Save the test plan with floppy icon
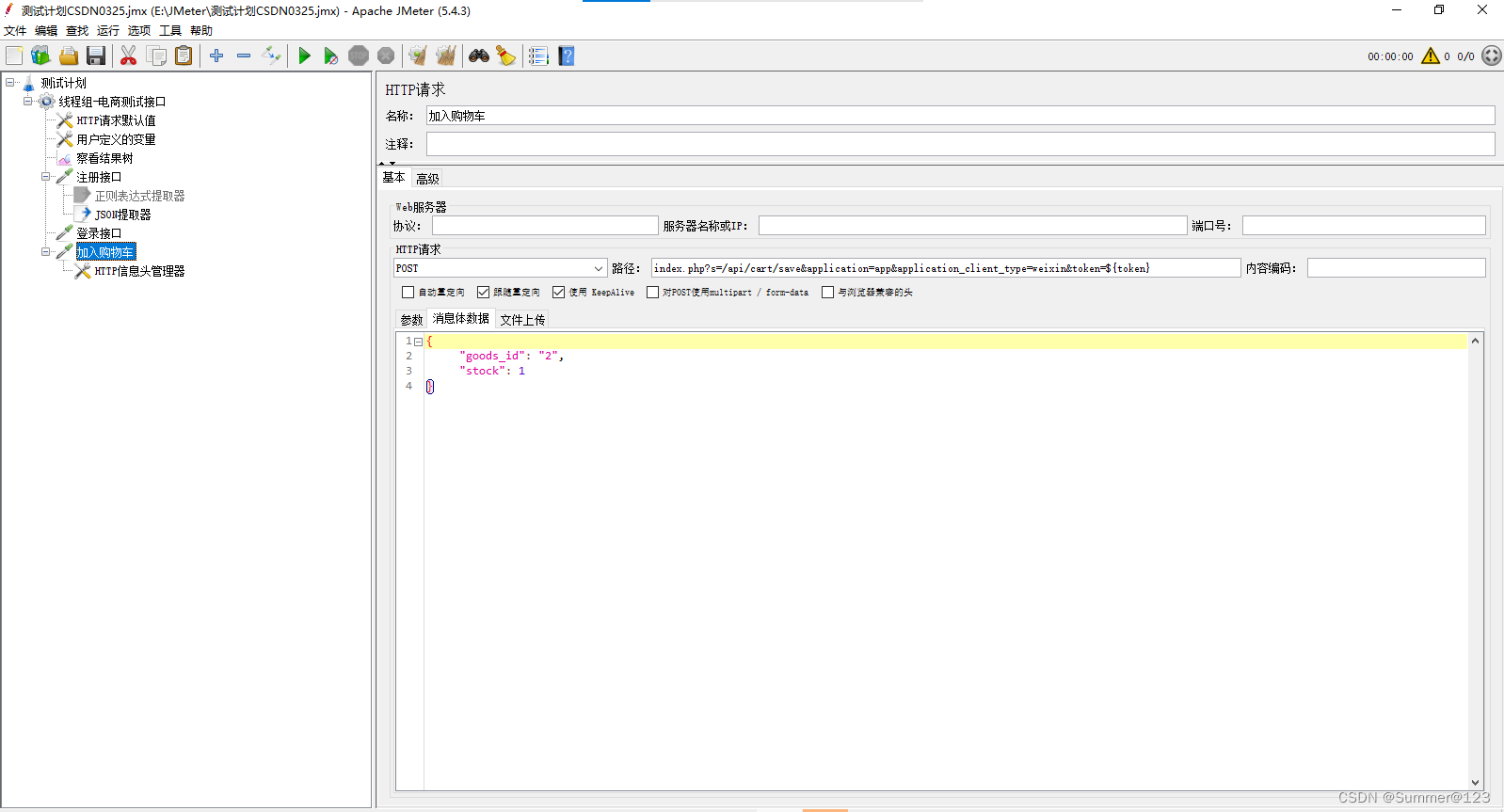The image size is (1504, 812). [96, 56]
